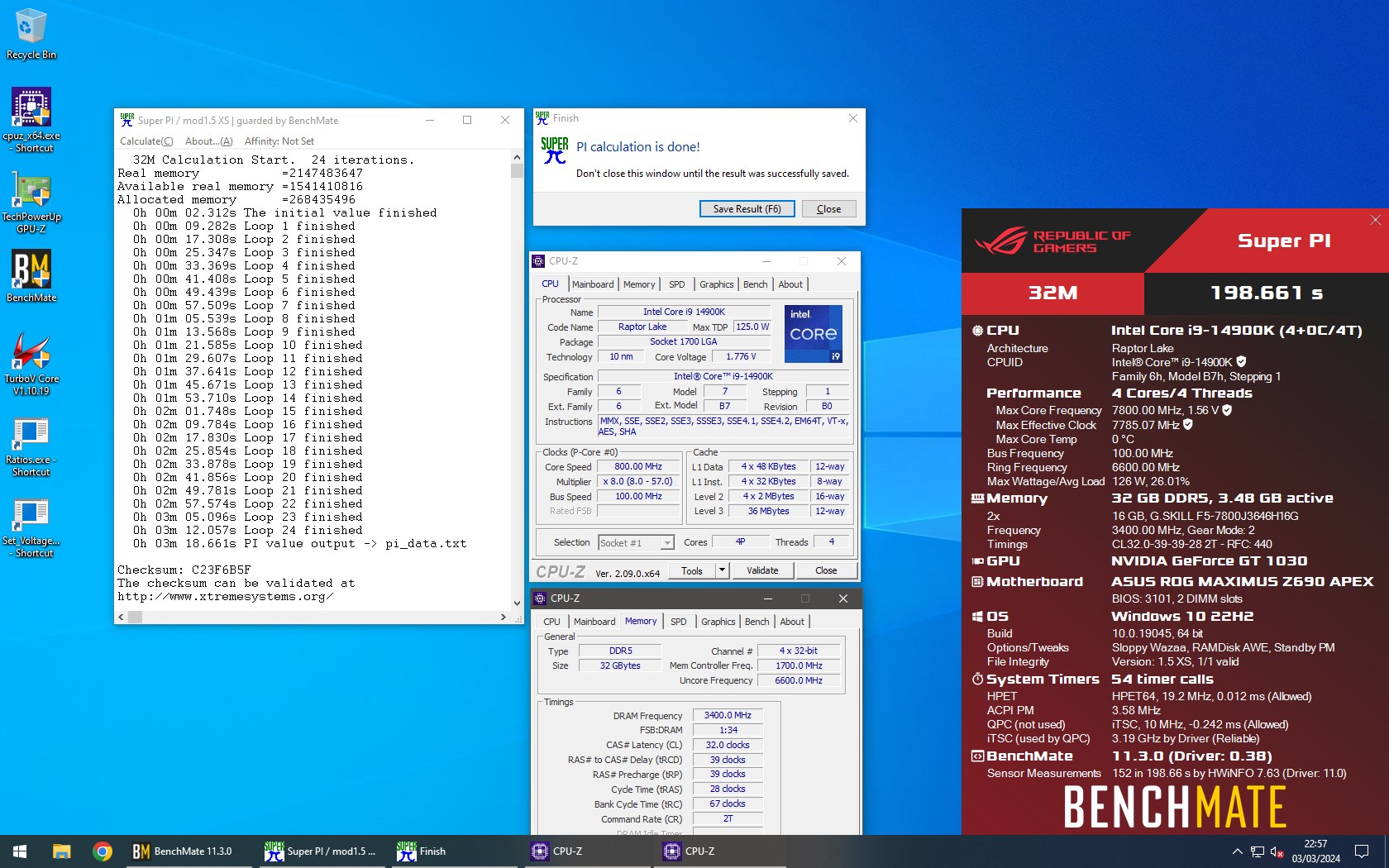Click the Name field Intel Core i9 14900K

(x=684, y=312)
